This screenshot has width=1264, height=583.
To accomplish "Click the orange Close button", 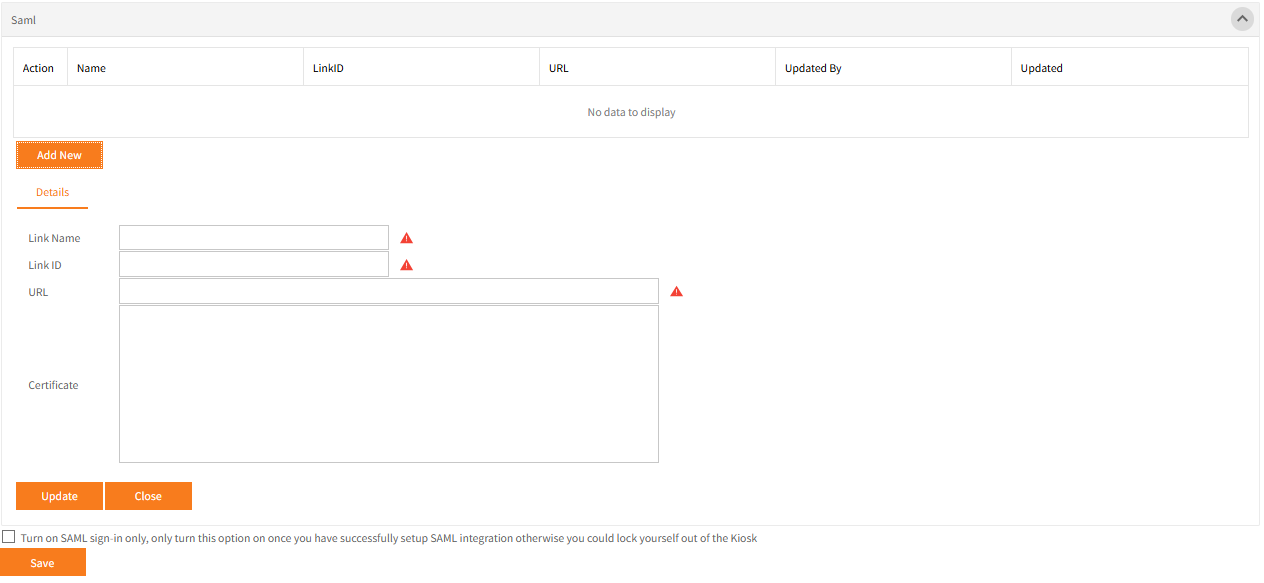I will [148, 496].
